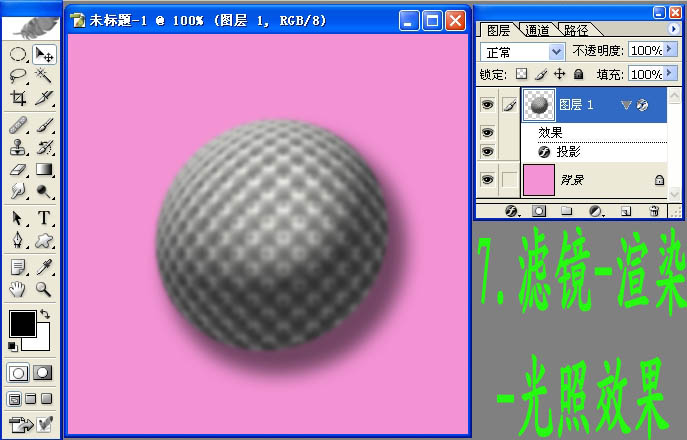This screenshot has width=687, height=440.
Task: Select the Brush tool
Action: [x=44, y=126]
